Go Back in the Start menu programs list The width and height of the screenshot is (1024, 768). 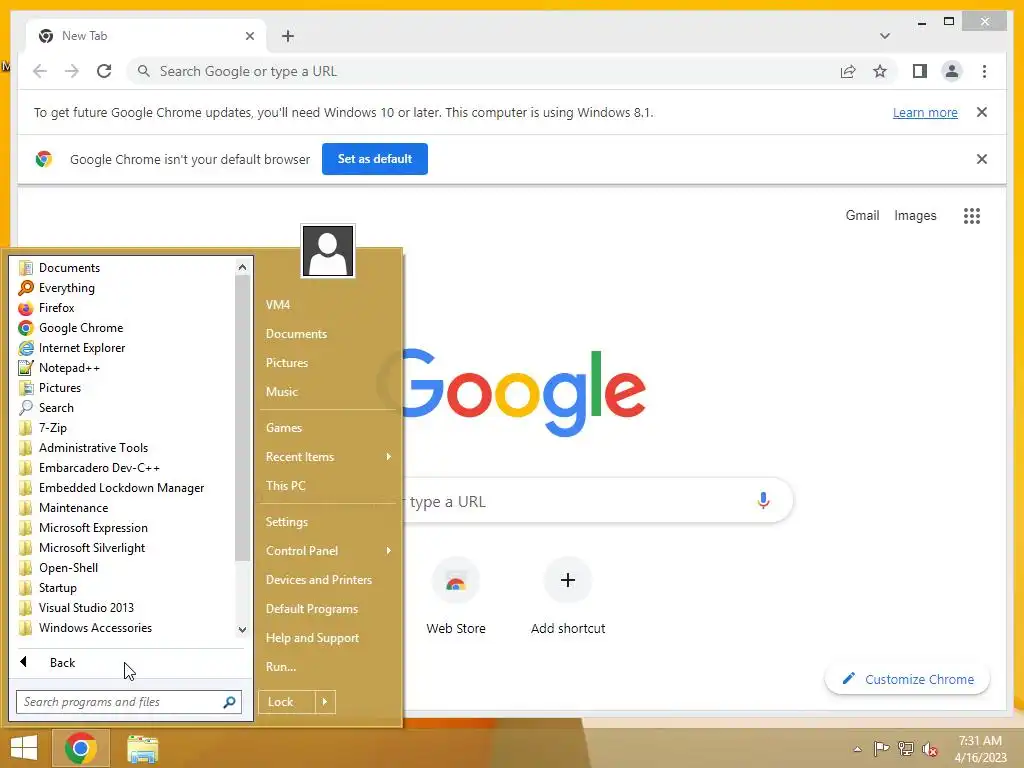[131, 663]
